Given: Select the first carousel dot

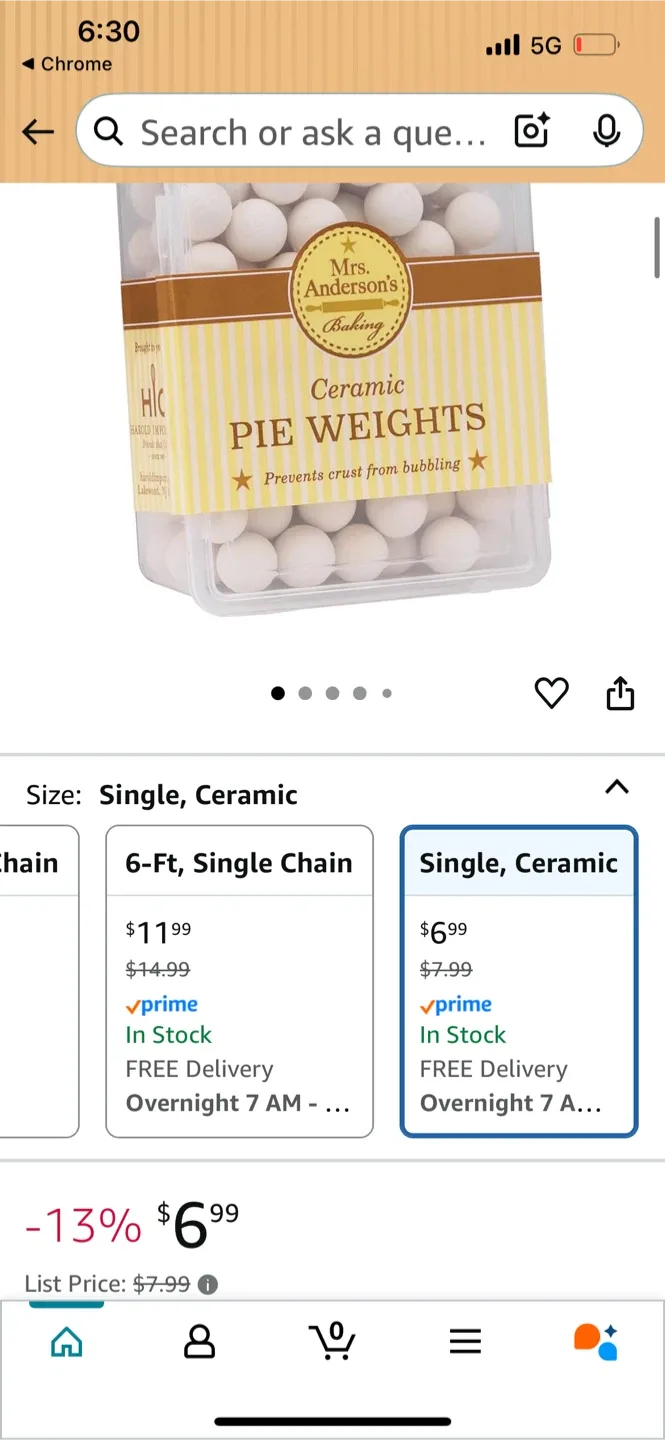Looking at the screenshot, I should 278,693.
